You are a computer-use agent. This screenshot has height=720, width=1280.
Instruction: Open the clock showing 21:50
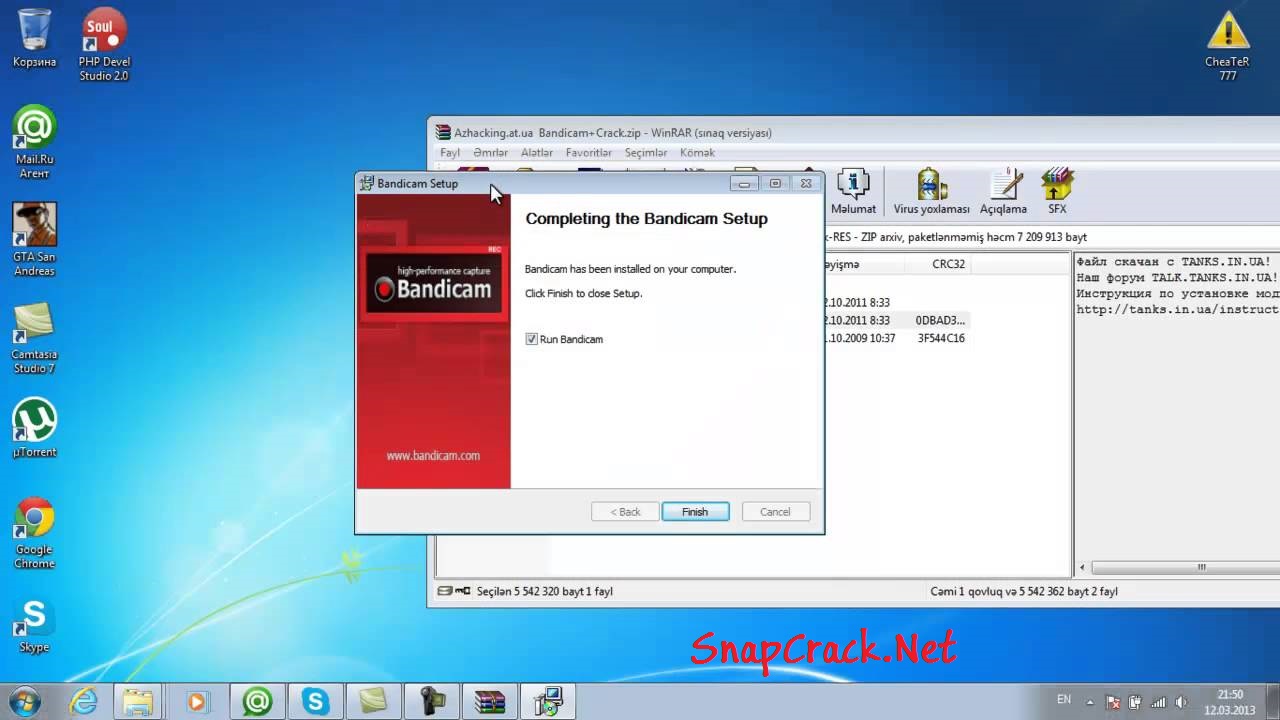[1230, 702]
